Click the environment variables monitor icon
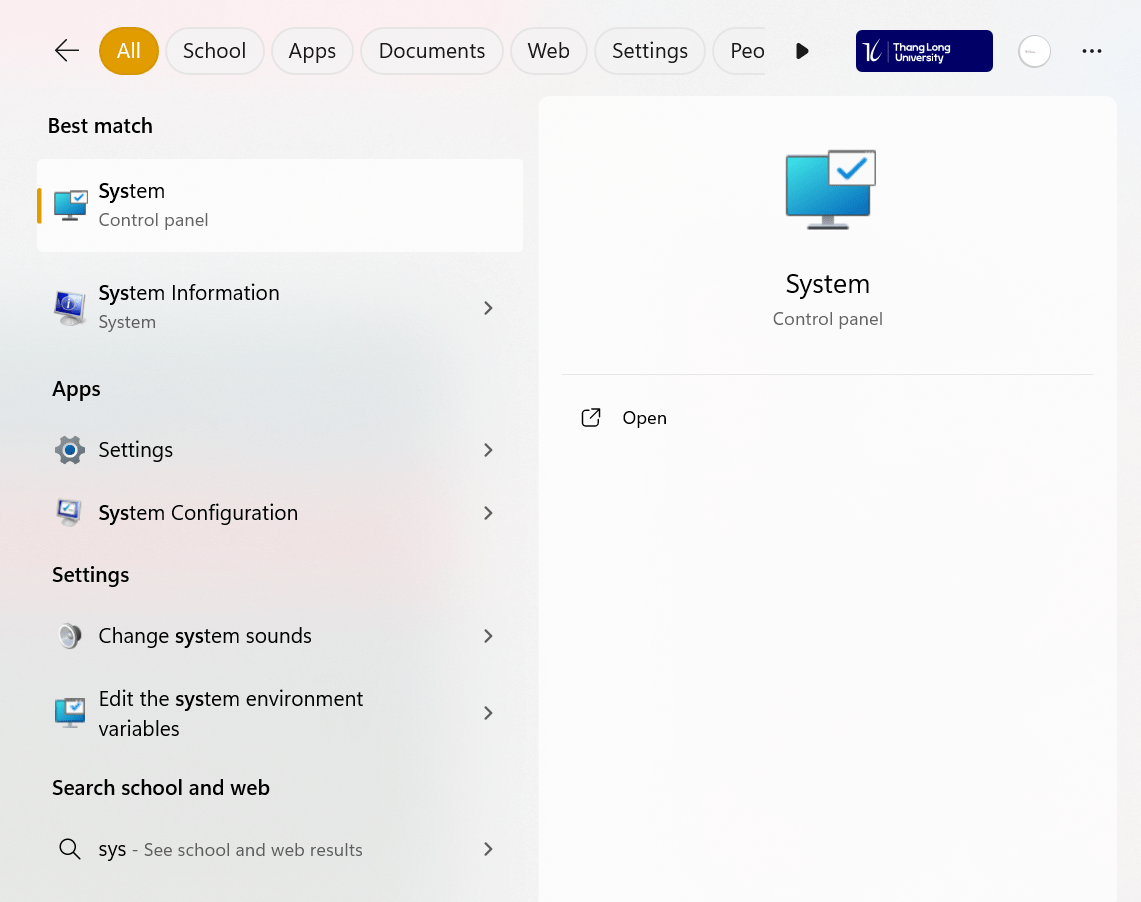1141x902 pixels. (70, 713)
